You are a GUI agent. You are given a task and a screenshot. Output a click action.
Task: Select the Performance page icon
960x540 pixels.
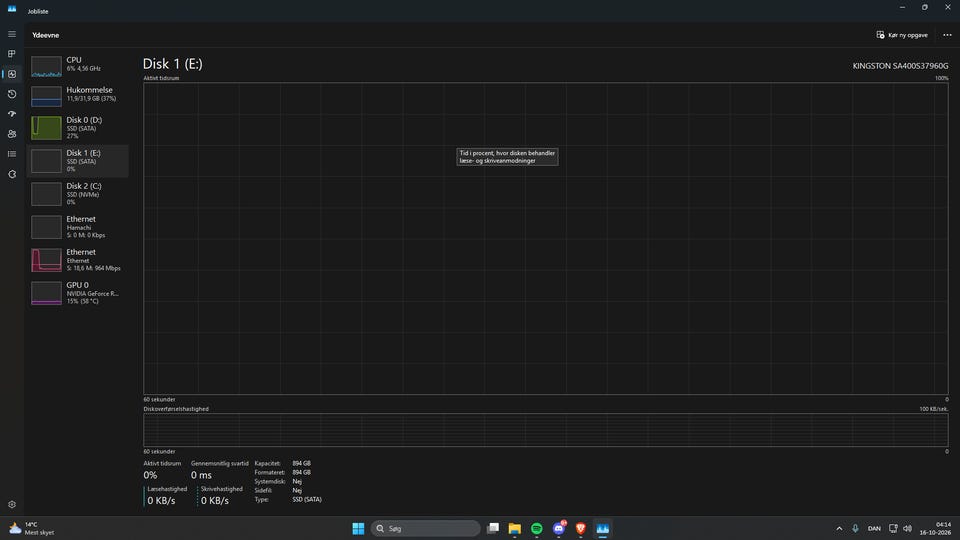[x=12, y=74]
